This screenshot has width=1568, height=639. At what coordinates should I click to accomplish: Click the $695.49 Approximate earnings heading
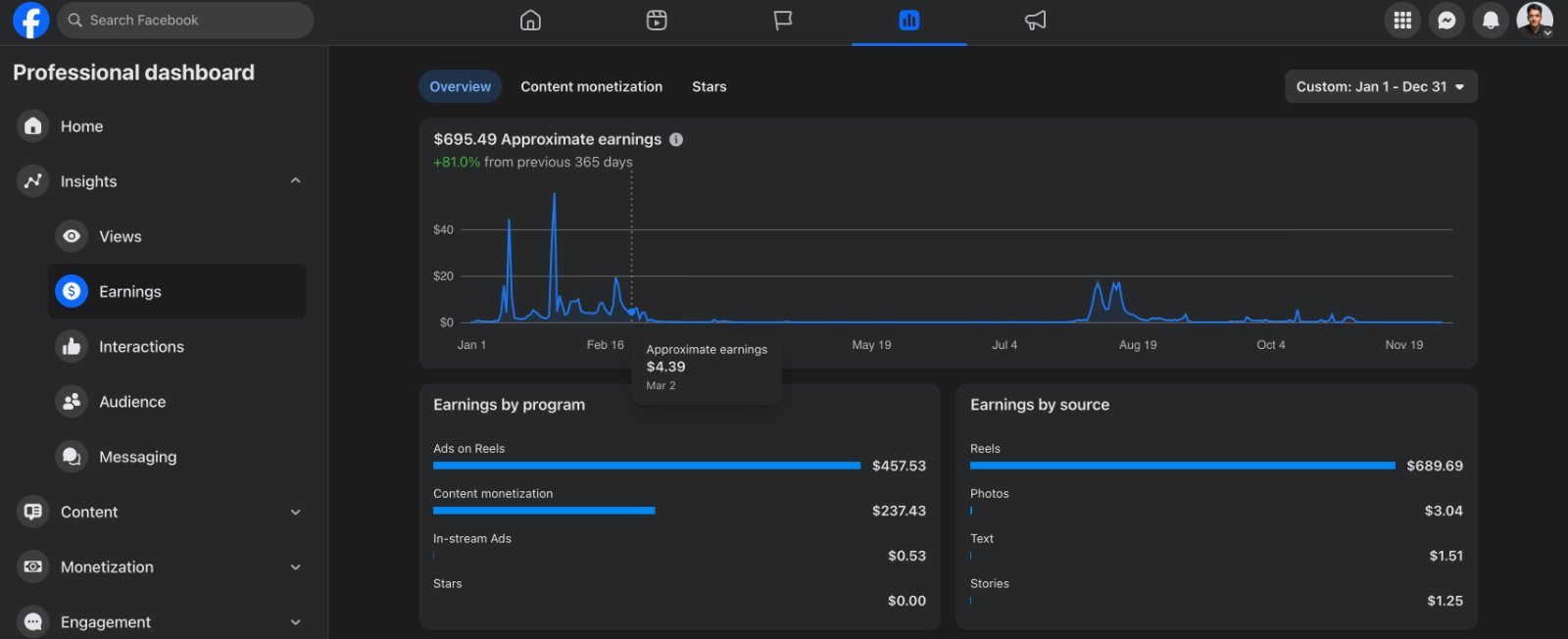point(548,139)
